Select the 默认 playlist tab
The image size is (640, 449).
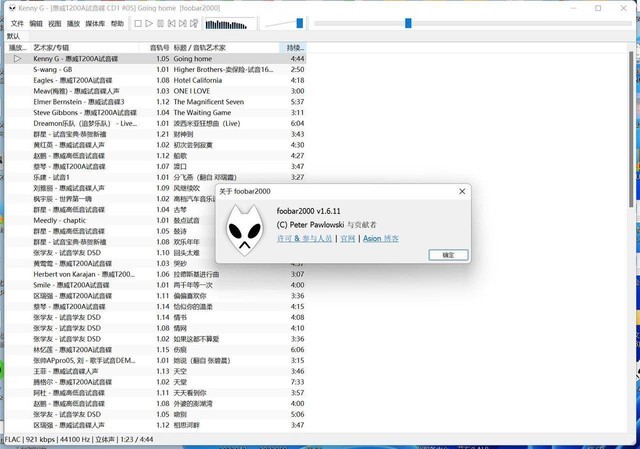click(13, 36)
